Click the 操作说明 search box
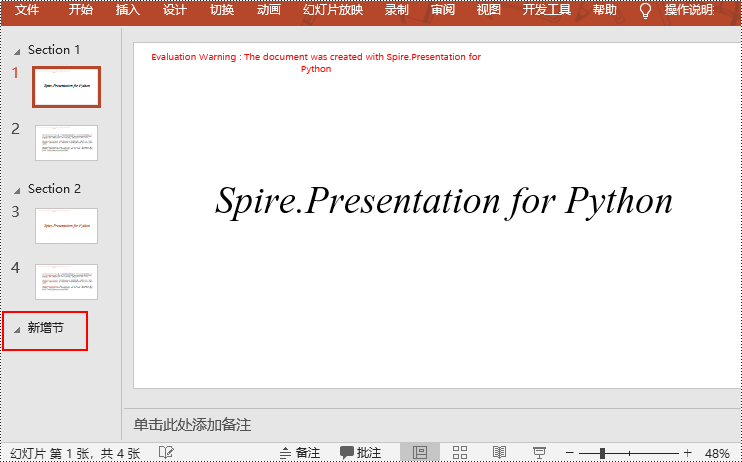Image resolution: width=742 pixels, height=462 pixels. click(689, 9)
